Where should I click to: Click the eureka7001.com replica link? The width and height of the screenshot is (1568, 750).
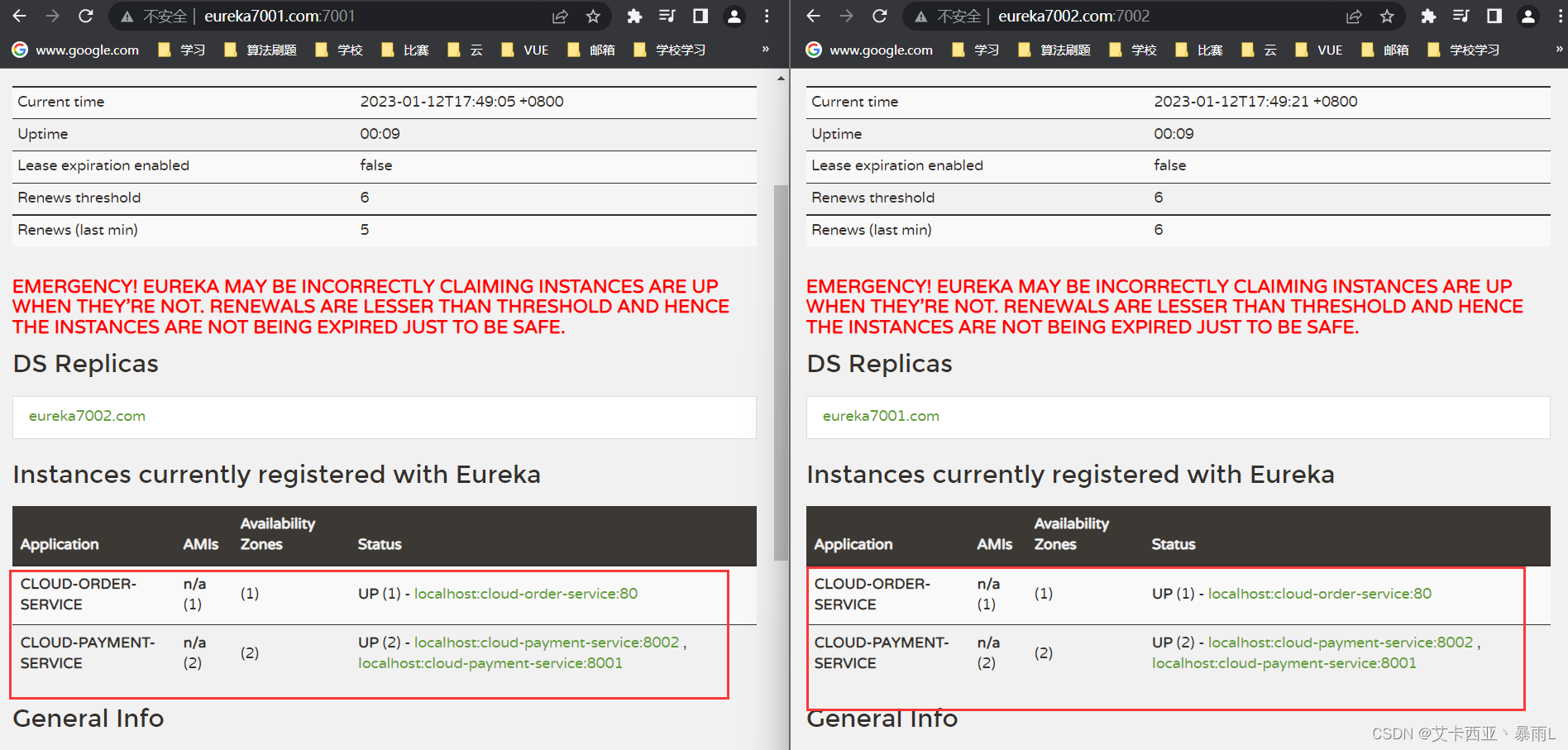[x=881, y=416]
